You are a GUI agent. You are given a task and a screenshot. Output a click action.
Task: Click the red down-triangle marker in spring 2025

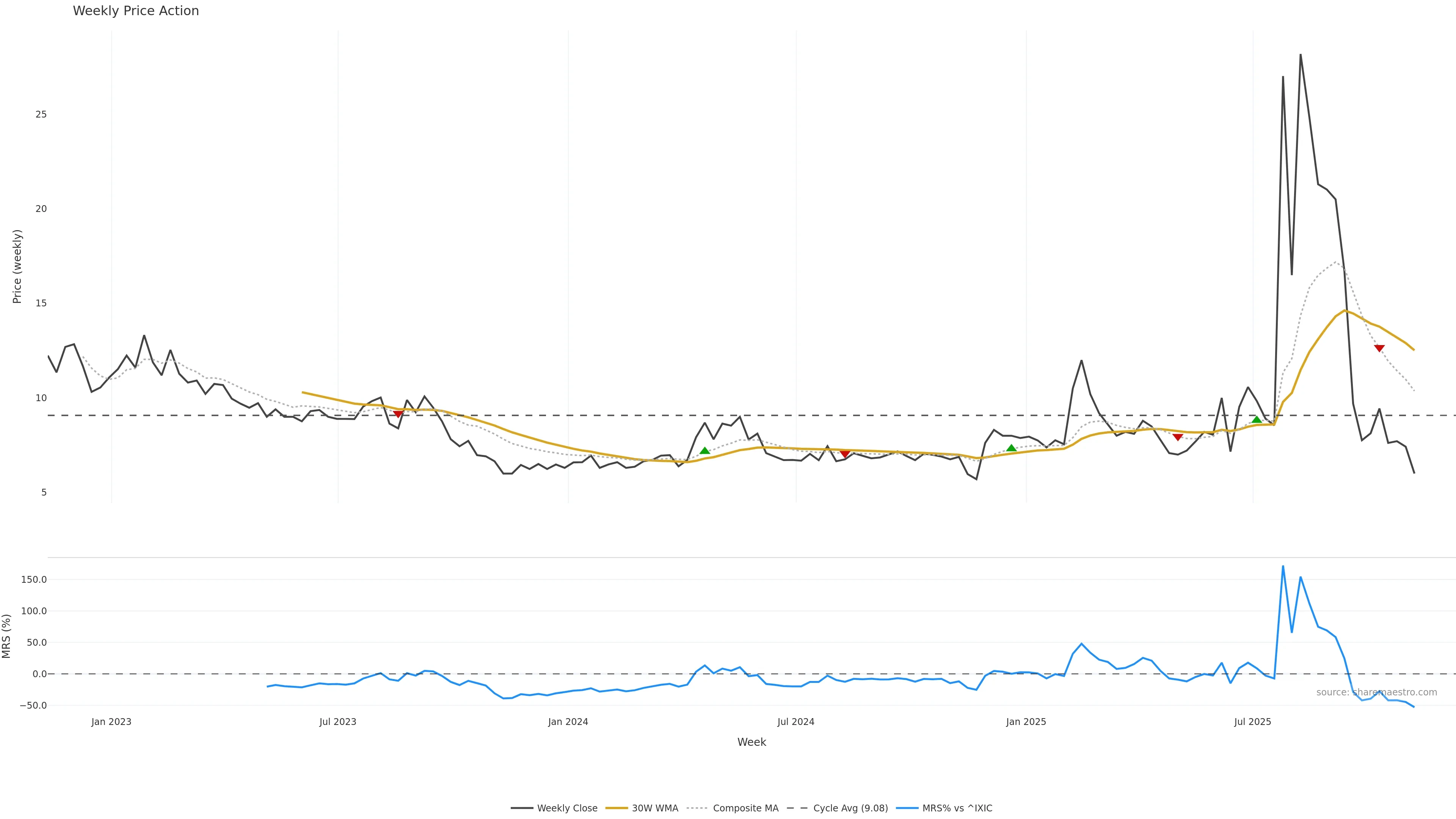click(x=1177, y=437)
